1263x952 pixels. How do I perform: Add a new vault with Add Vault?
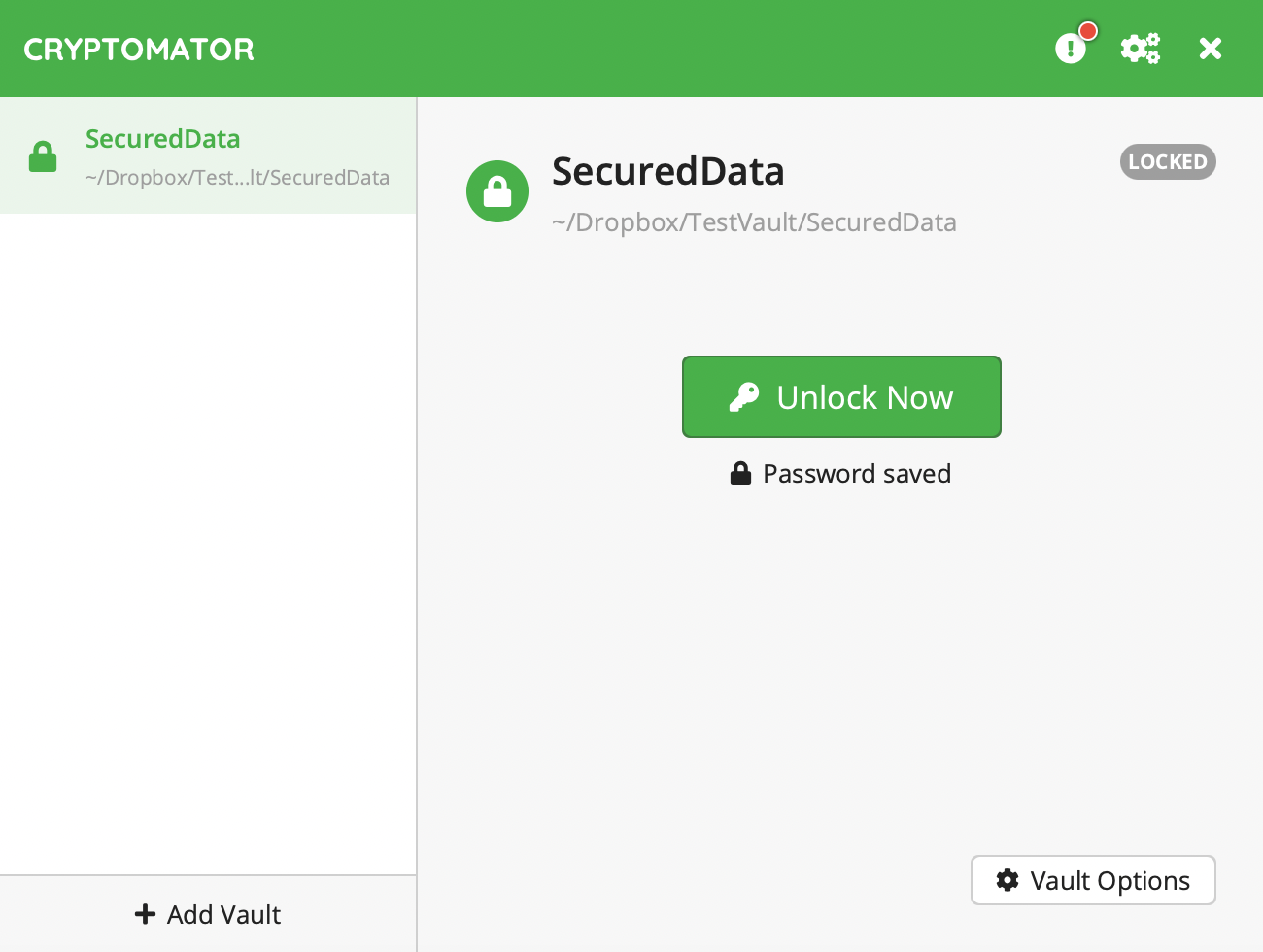click(x=208, y=914)
